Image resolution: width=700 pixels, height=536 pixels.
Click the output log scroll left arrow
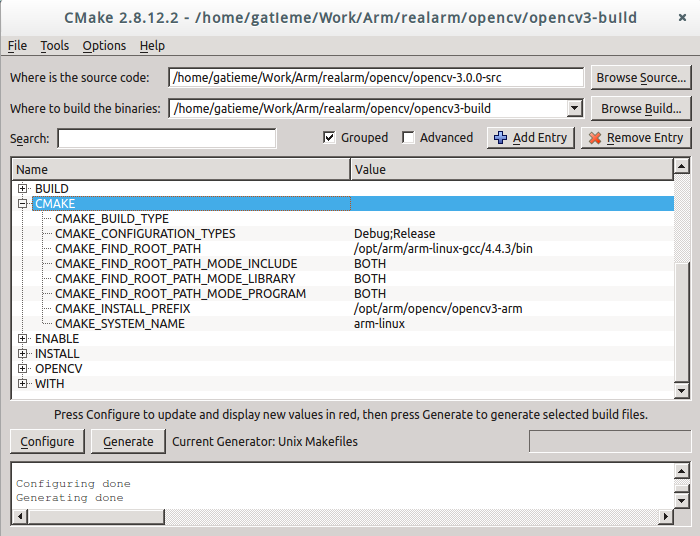20,516
